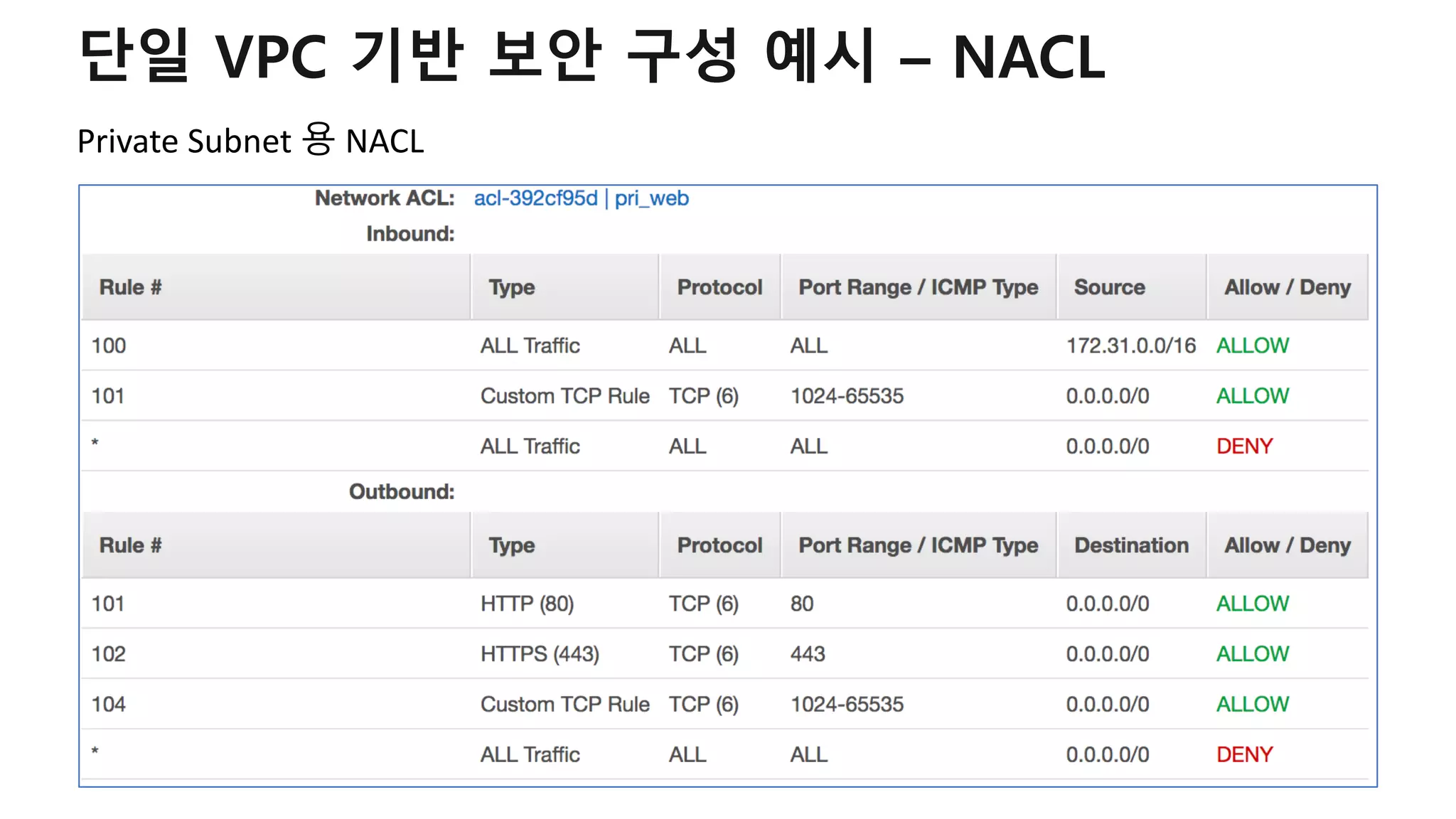Click inbound Custom TCP Rule type cell
The image size is (1456, 819).
(x=565, y=396)
